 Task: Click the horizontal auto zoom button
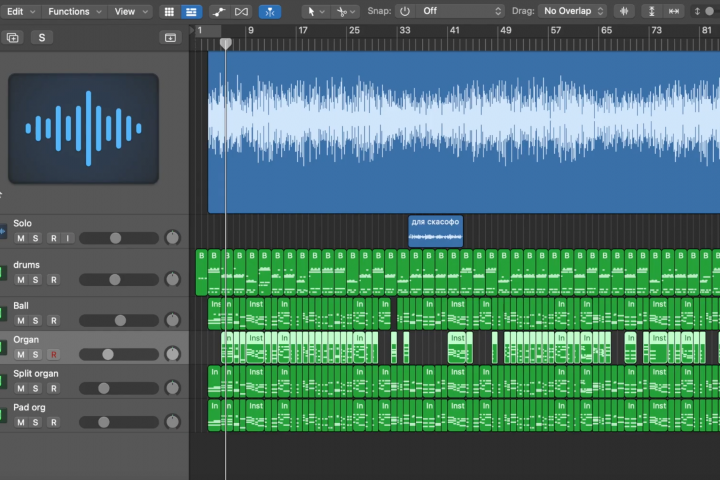pos(674,11)
